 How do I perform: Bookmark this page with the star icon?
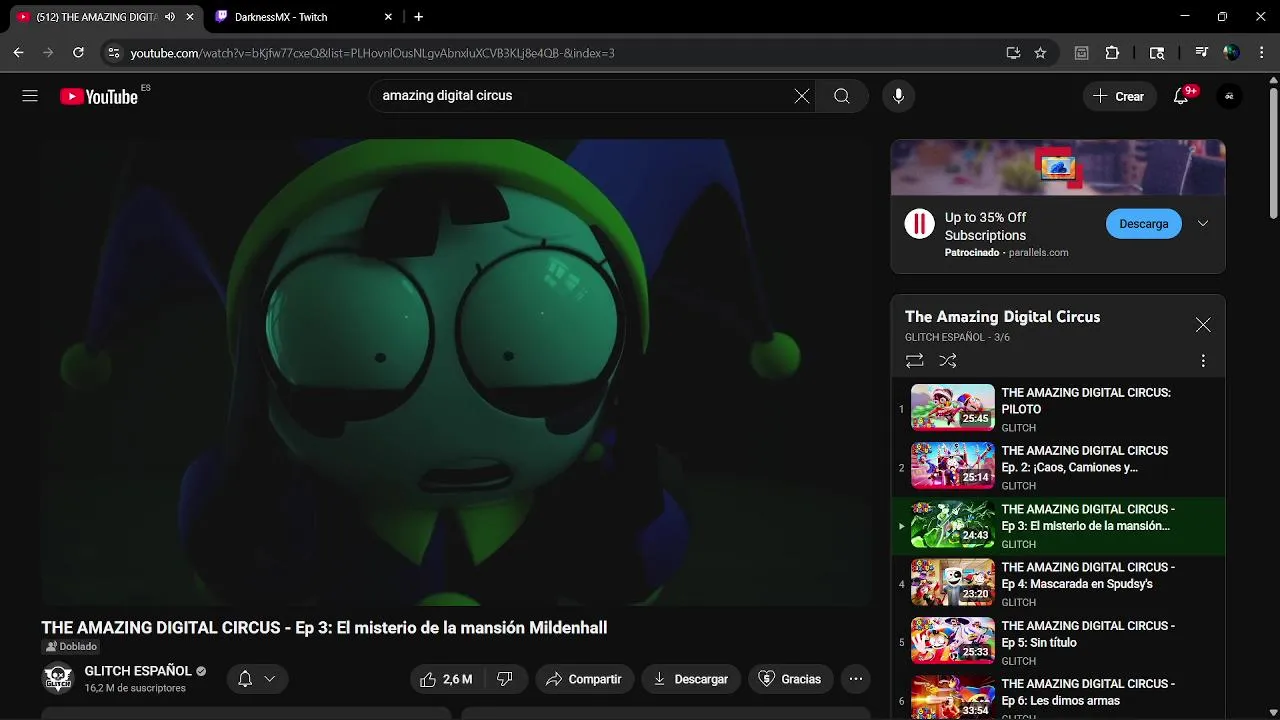coord(1040,53)
